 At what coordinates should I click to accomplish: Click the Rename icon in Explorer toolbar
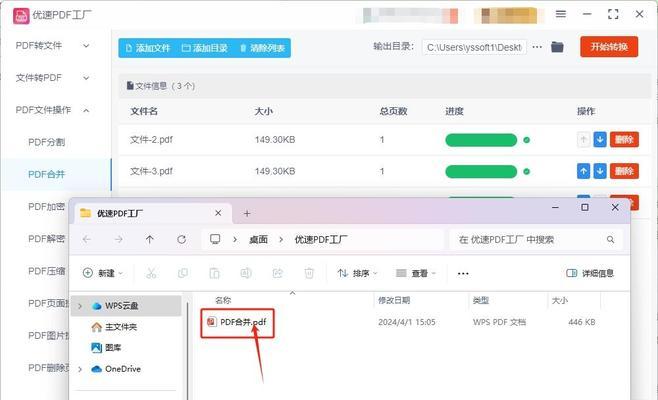click(x=246, y=273)
